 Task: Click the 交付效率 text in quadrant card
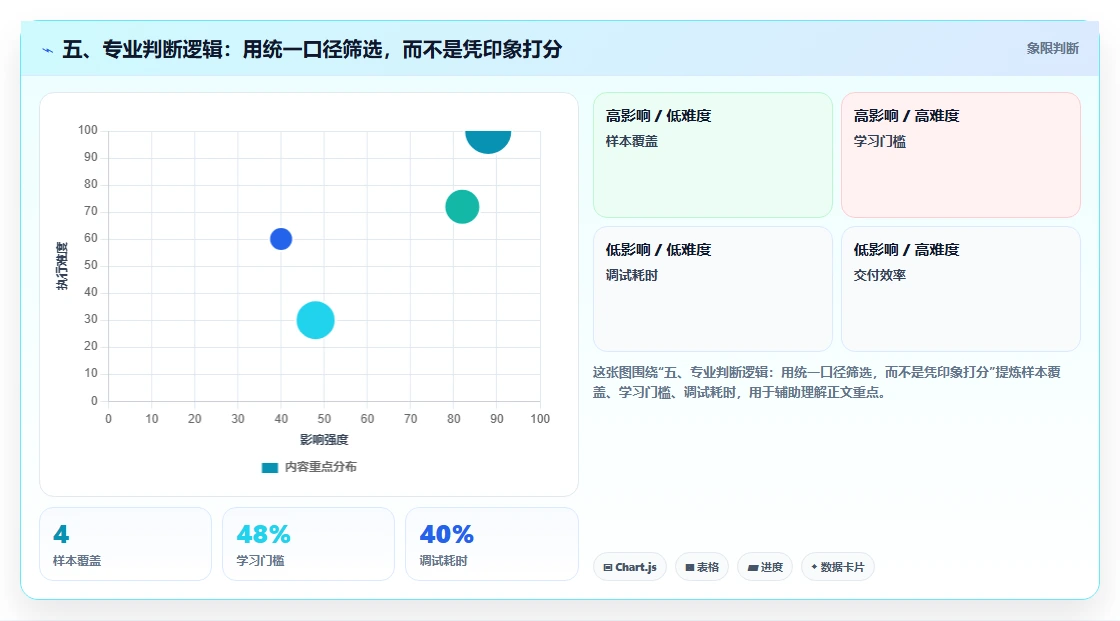[x=879, y=275]
